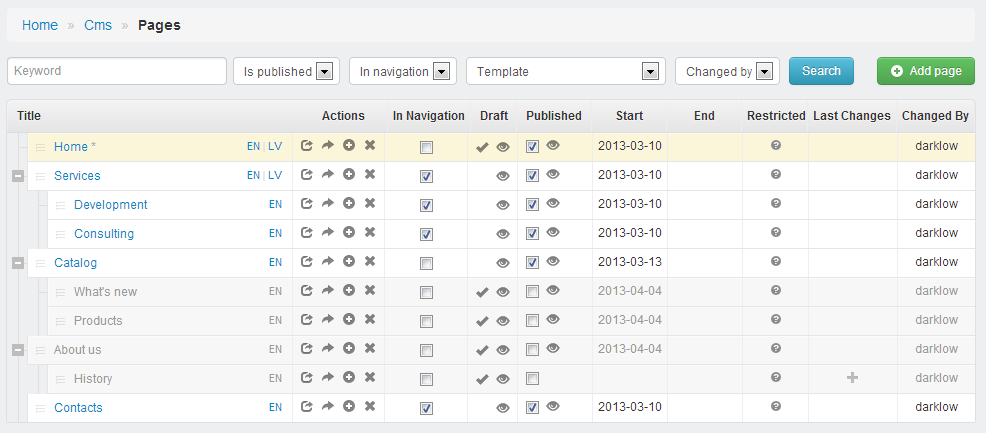
Task: Click the green Add page button
Action: [x=926, y=71]
